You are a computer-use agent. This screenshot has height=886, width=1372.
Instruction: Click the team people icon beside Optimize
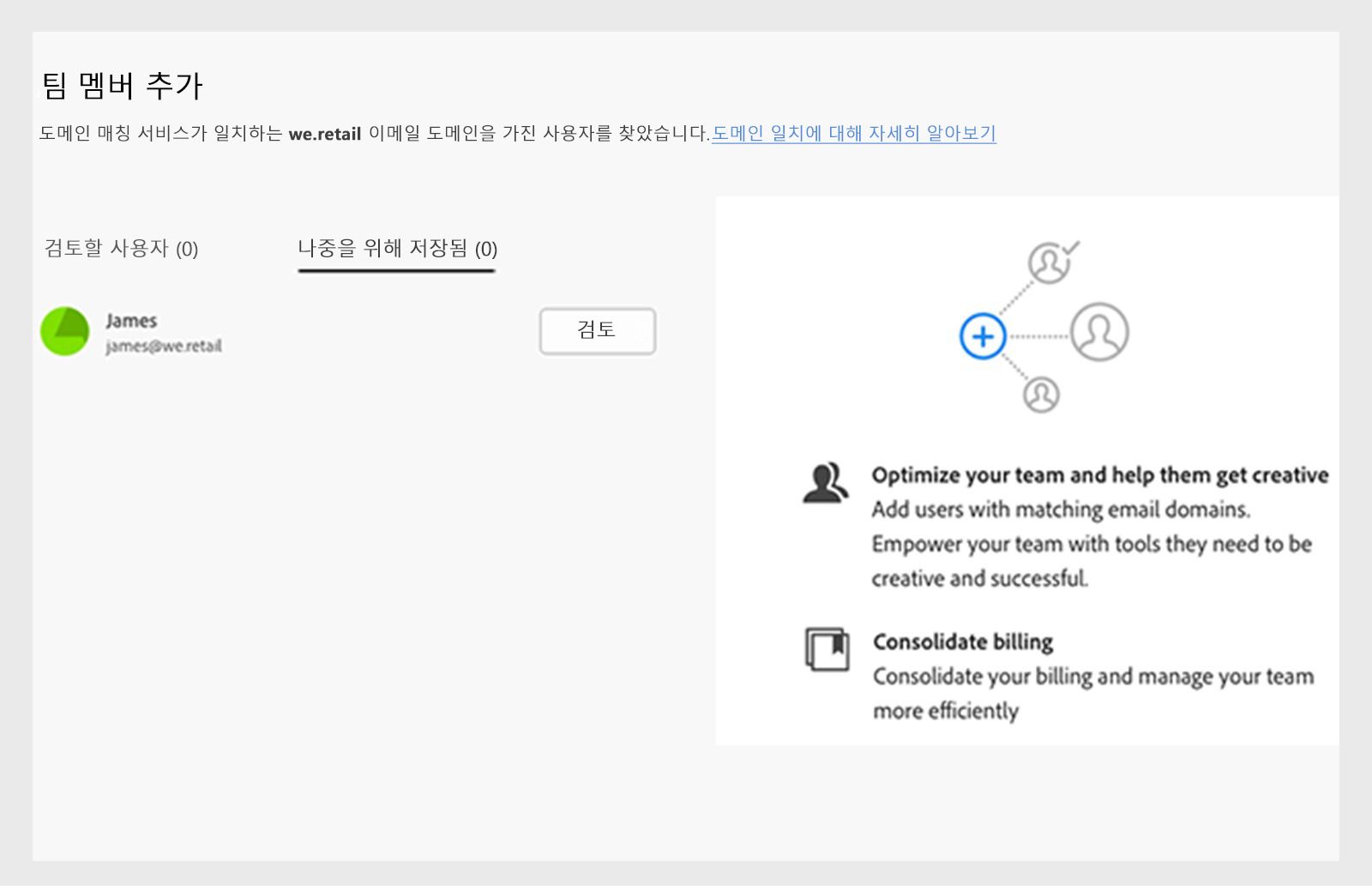point(825,483)
